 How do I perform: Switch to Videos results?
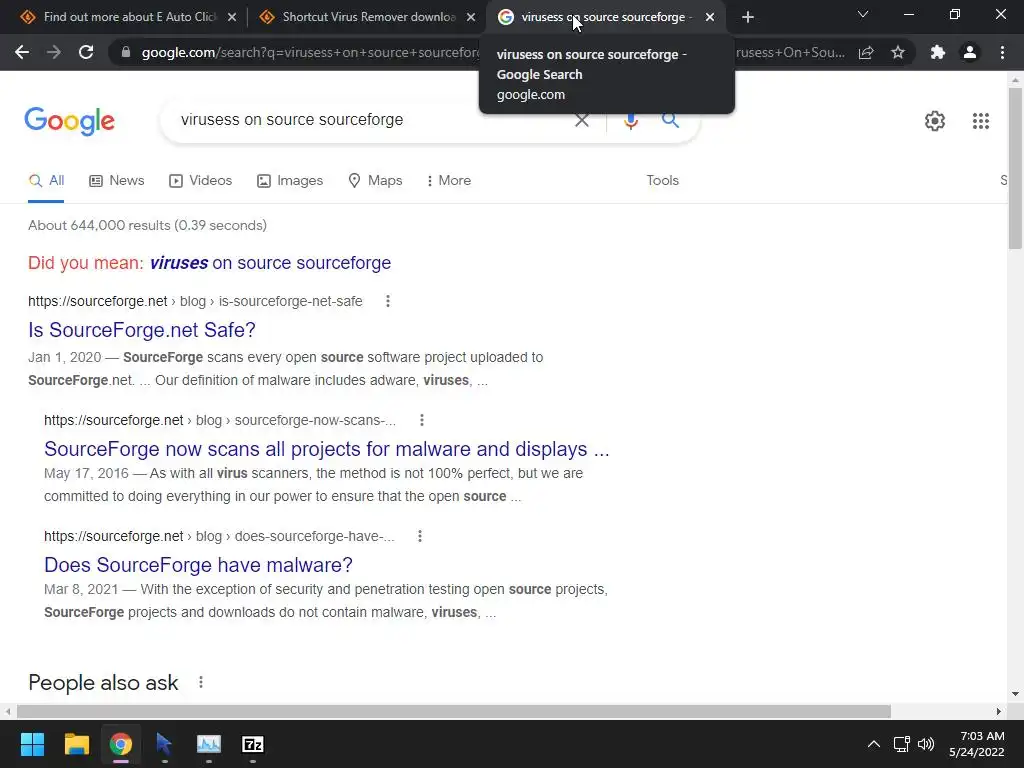[x=200, y=181]
